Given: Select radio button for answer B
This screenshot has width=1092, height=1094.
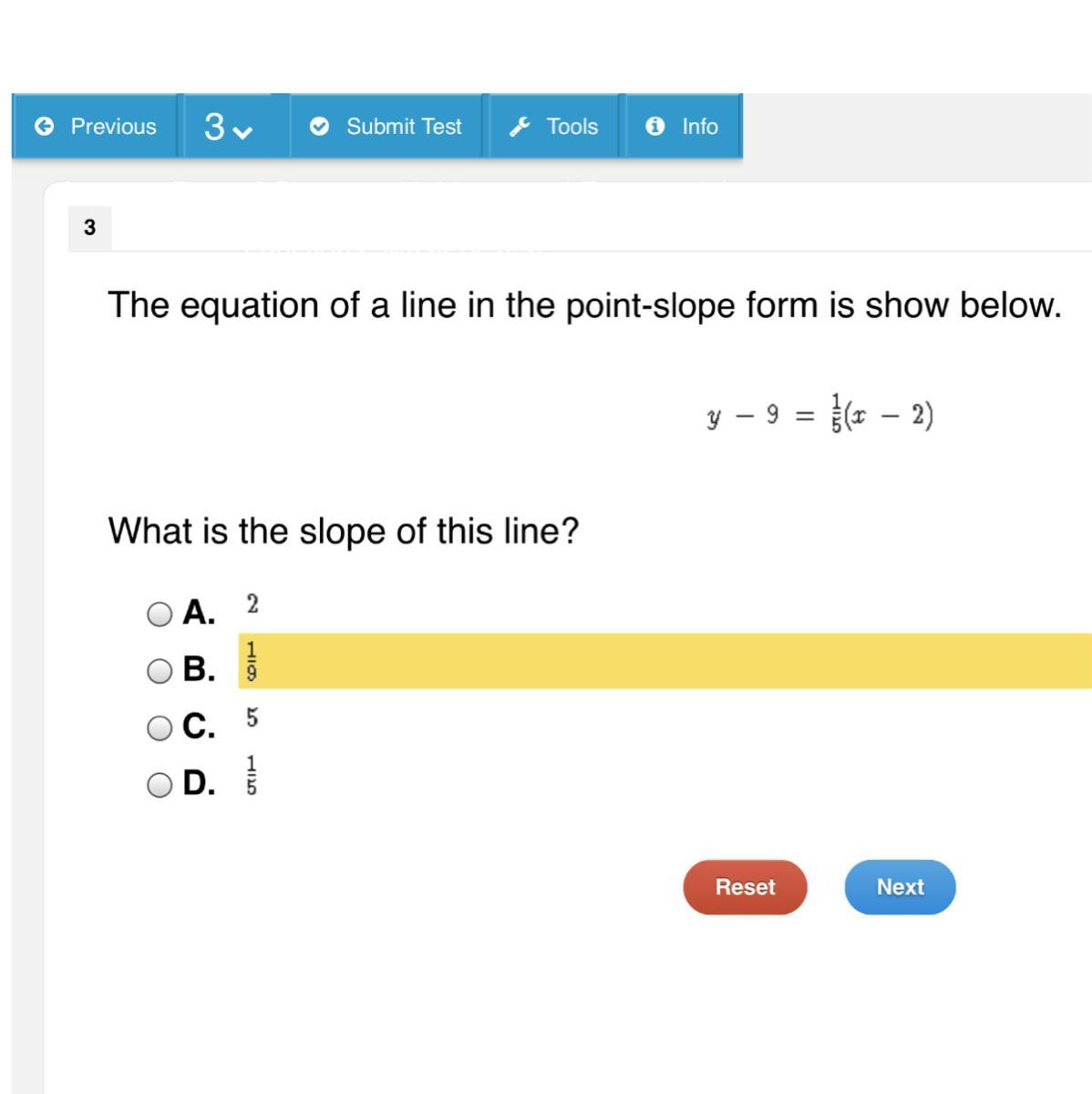Looking at the screenshot, I should pos(160,671).
